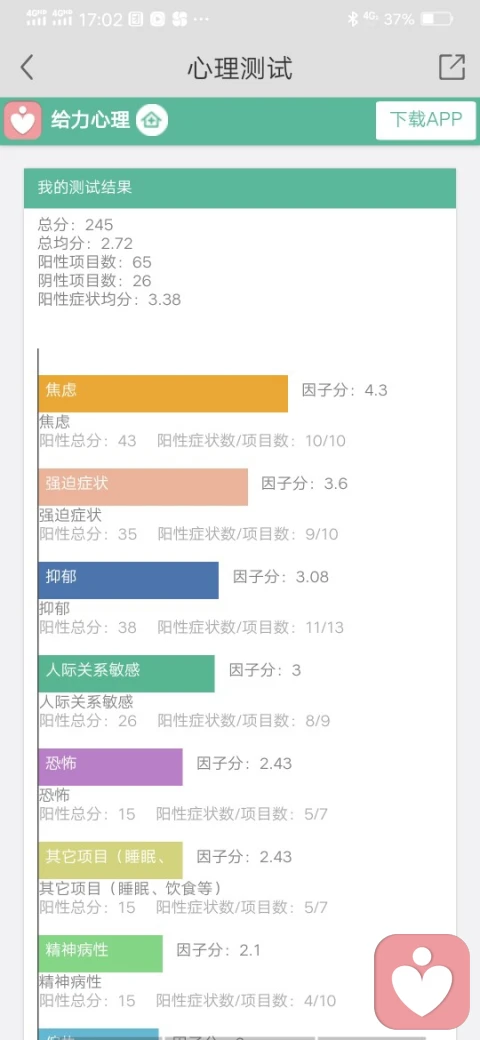Open the share icon at top right
The width and height of the screenshot is (480, 1040).
[452, 67]
